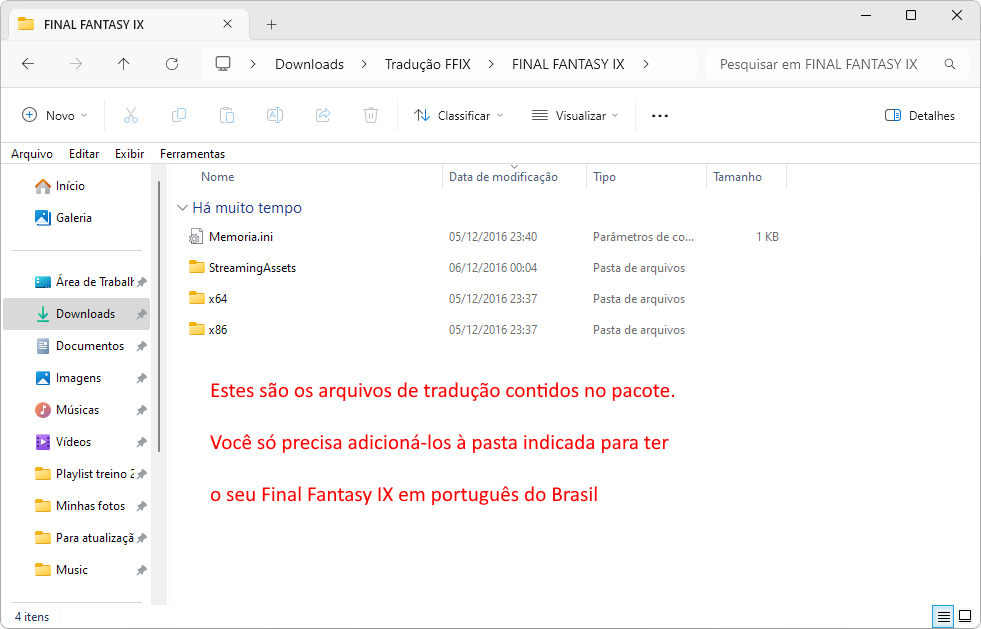
Task: Open the Exibir menu
Action: (x=130, y=153)
